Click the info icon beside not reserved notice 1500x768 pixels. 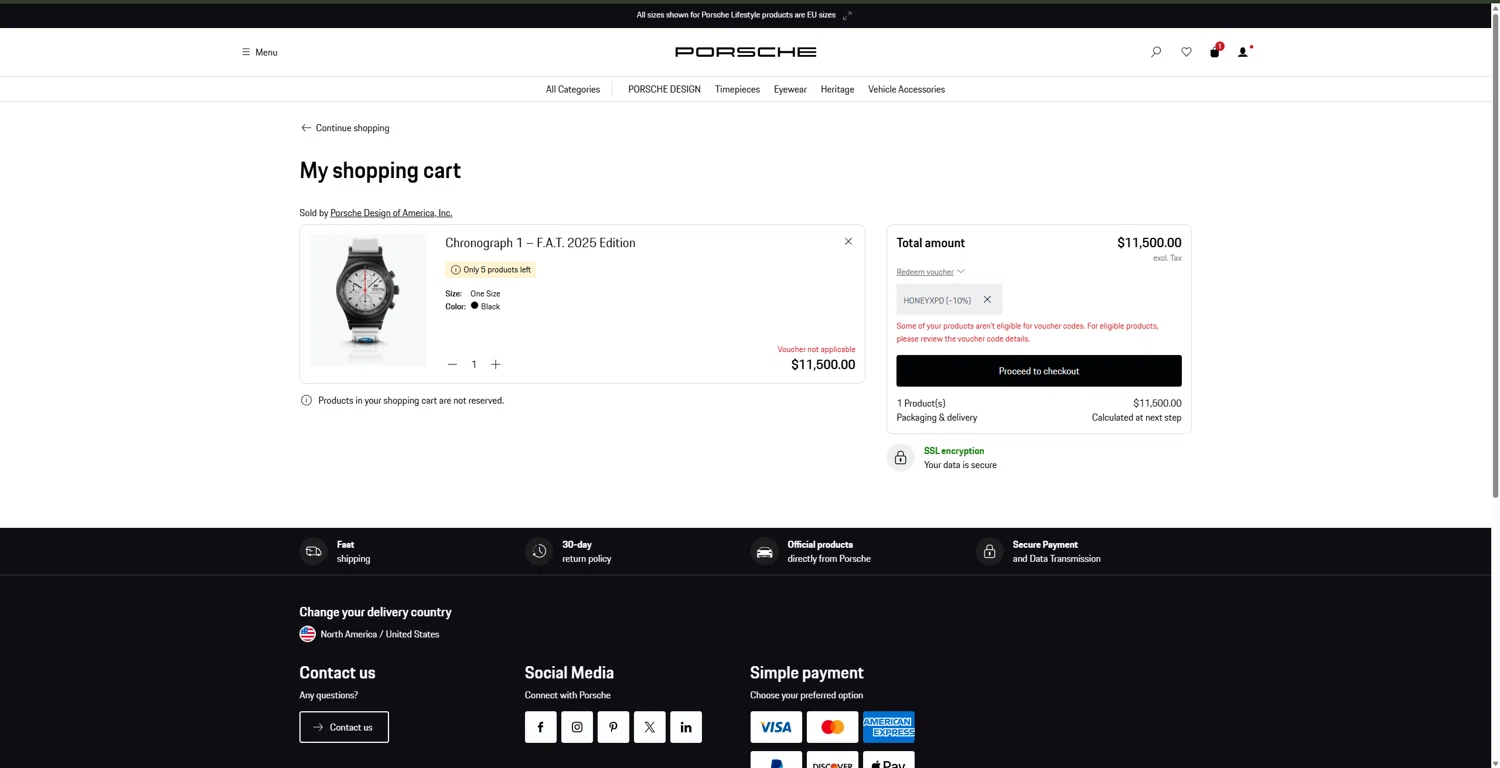(x=306, y=400)
